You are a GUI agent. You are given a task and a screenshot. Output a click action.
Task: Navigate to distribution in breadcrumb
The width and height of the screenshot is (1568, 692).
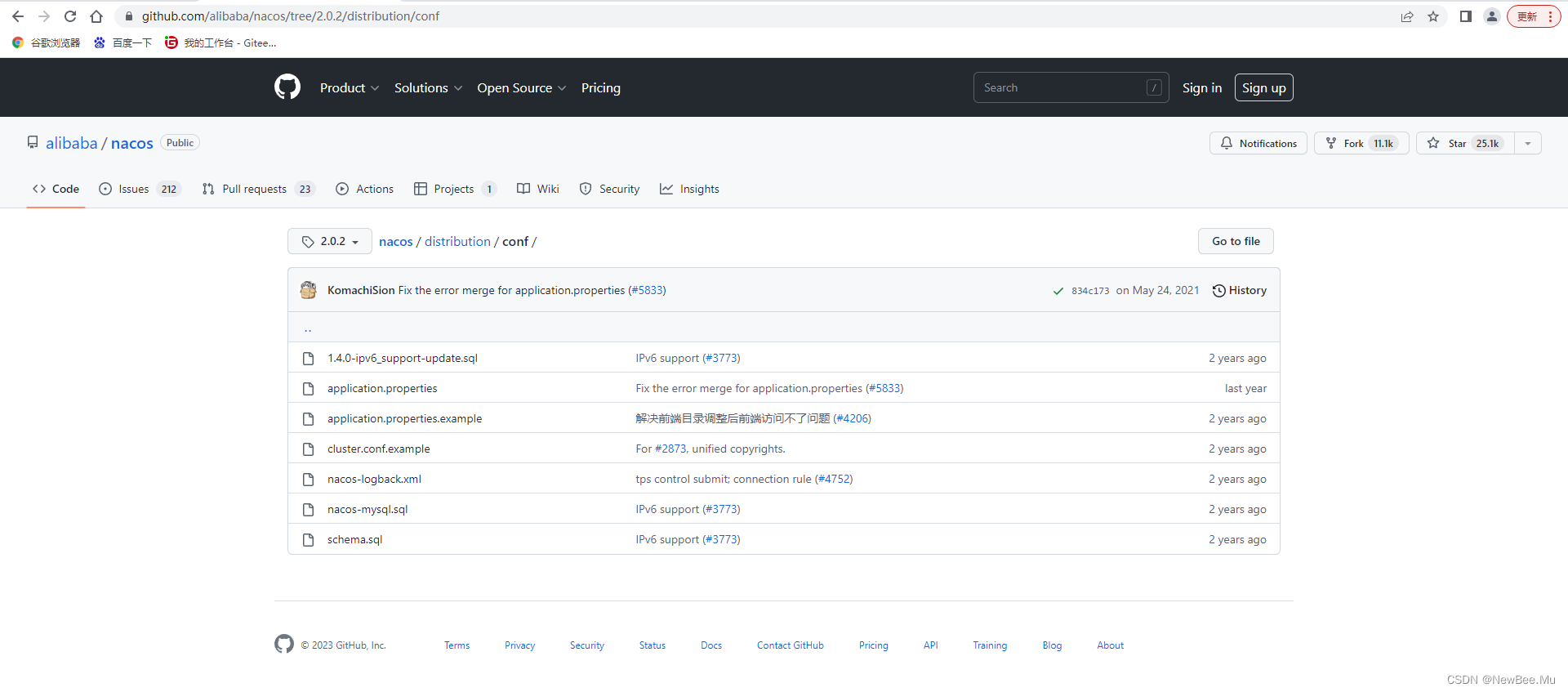[x=457, y=241]
